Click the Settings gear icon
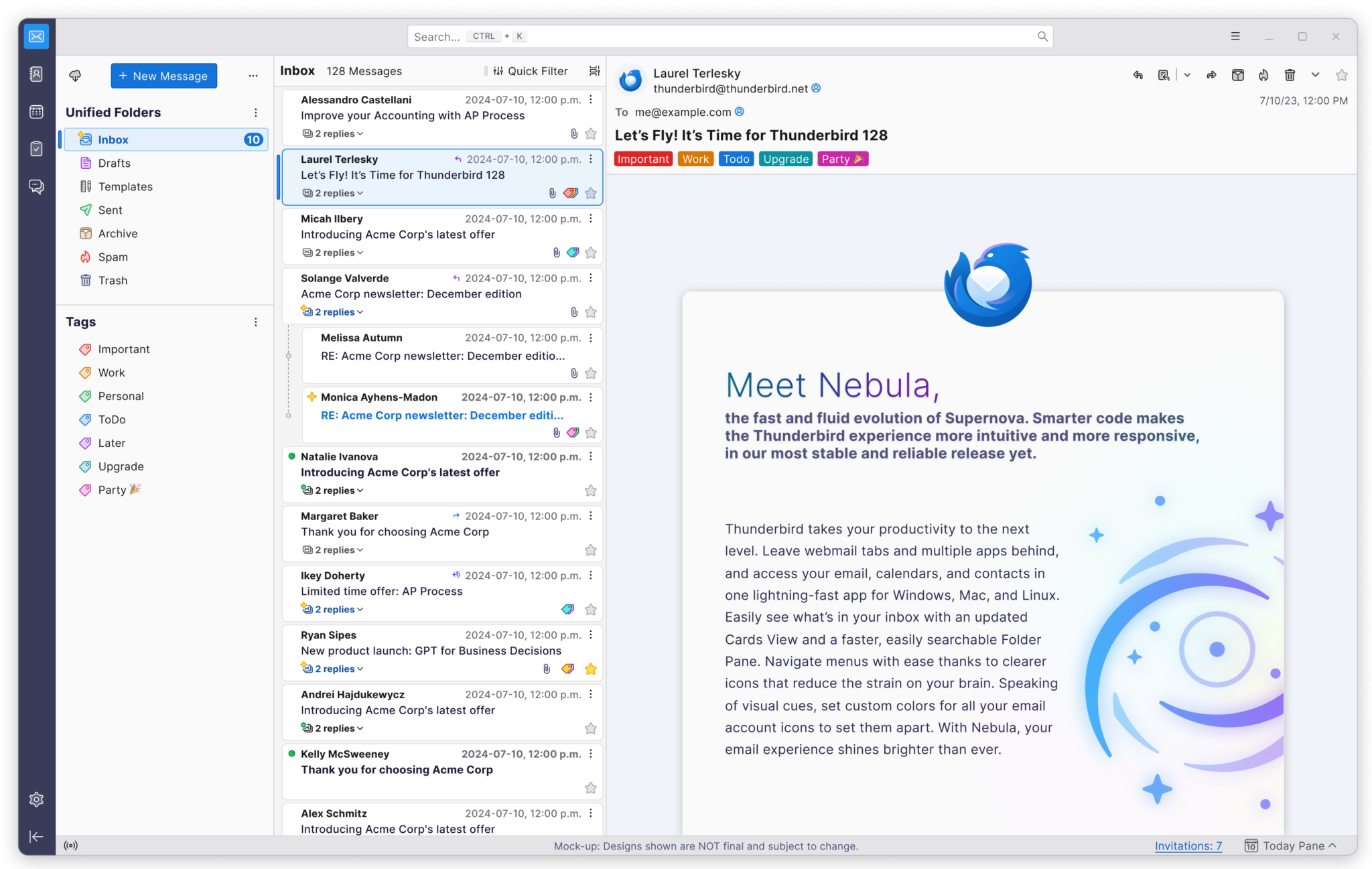 (x=36, y=800)
